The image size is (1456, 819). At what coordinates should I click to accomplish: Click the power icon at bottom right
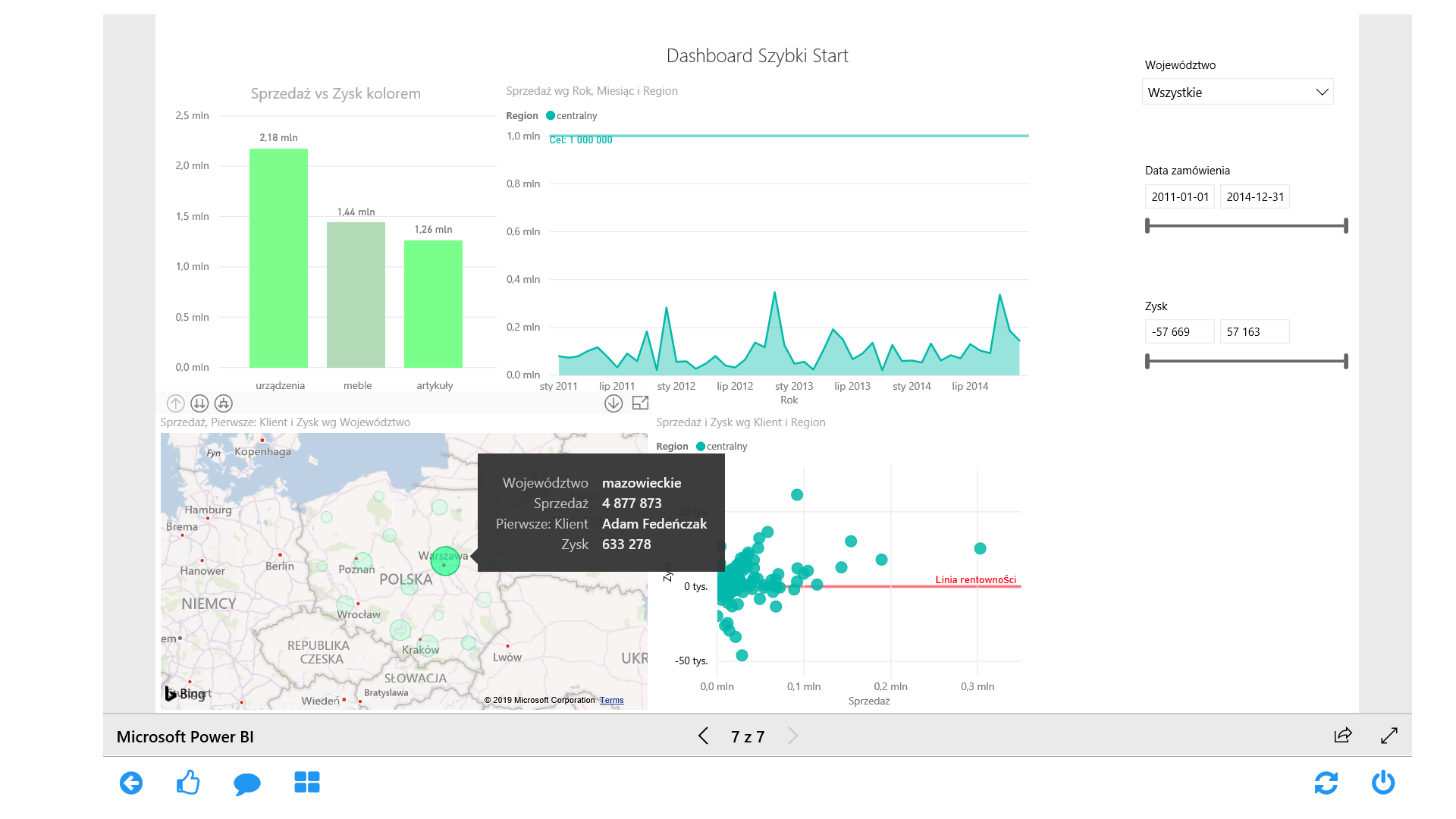1383,782
